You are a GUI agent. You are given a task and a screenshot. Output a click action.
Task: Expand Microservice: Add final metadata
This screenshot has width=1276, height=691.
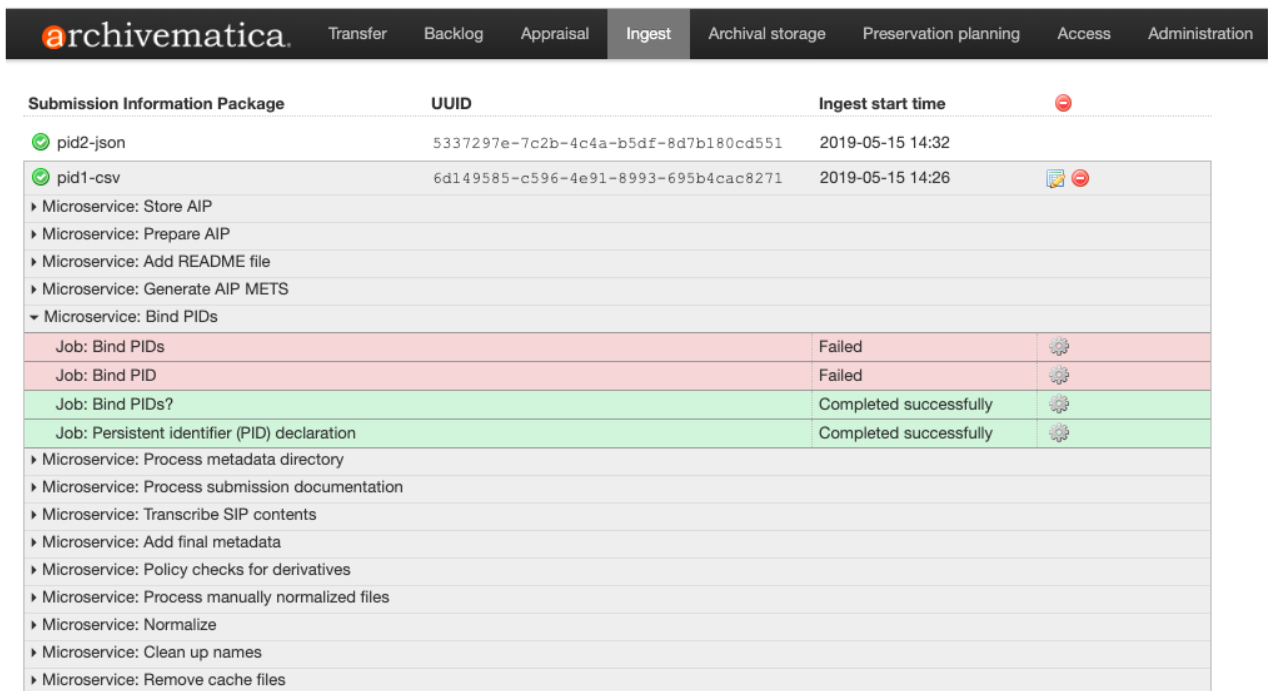click(x=156, y=542)
